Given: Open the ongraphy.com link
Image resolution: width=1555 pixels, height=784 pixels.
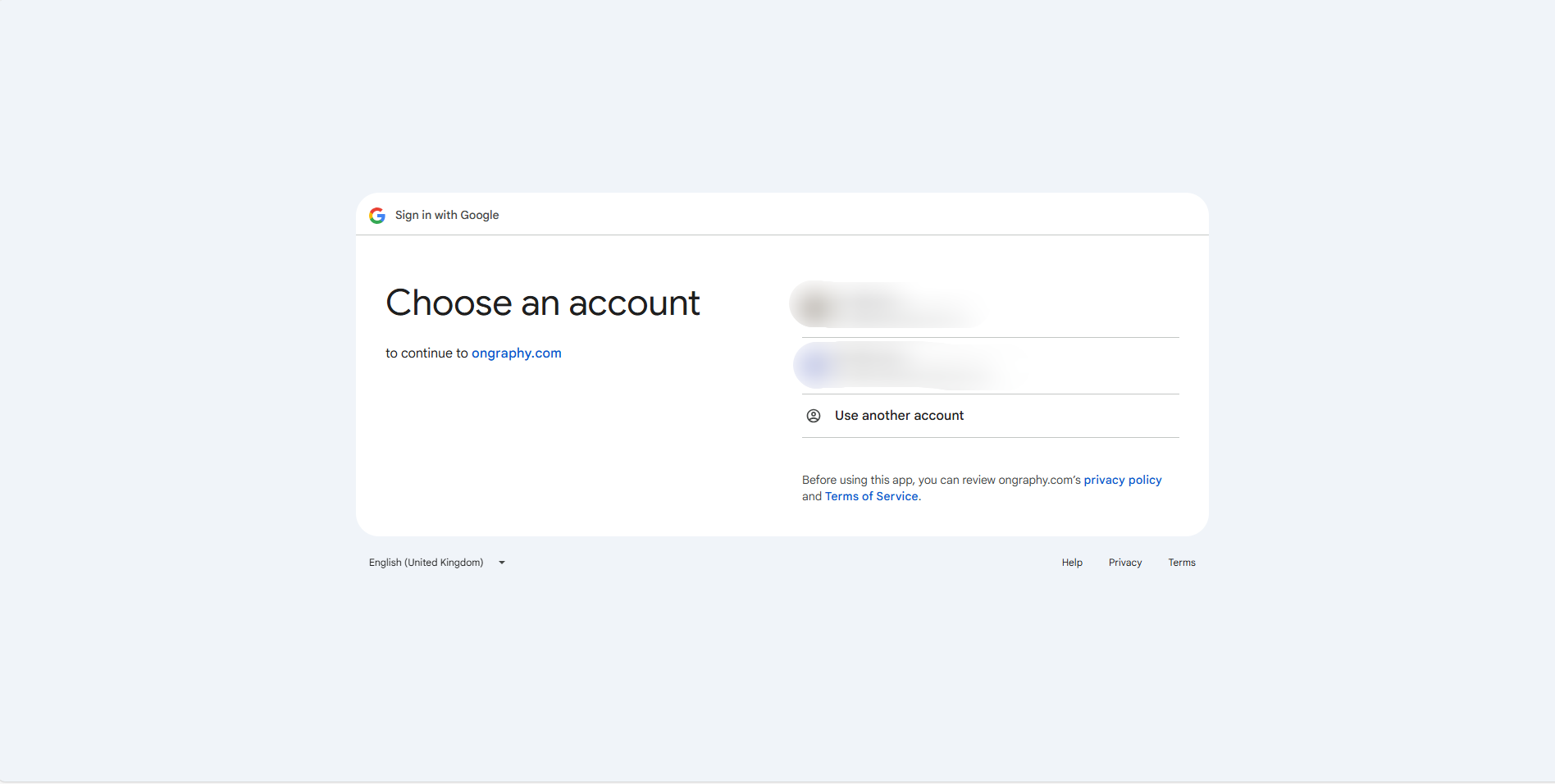Looking at the screenshot, I should (516, 353).
